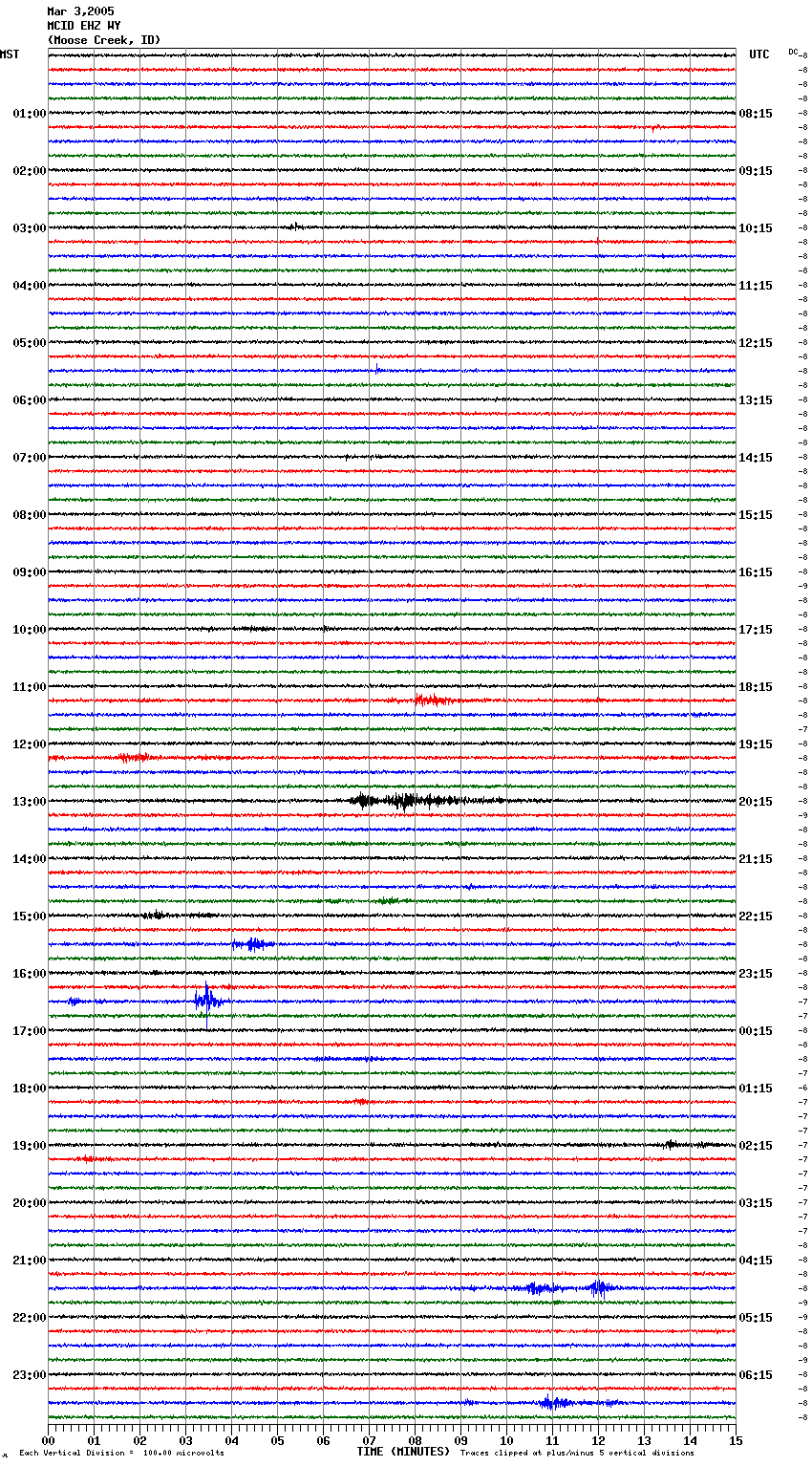The height and width of the screenshot is (1466, 812).
Task: Click the 20:15 UTC time label
Action: click(756, 802)
